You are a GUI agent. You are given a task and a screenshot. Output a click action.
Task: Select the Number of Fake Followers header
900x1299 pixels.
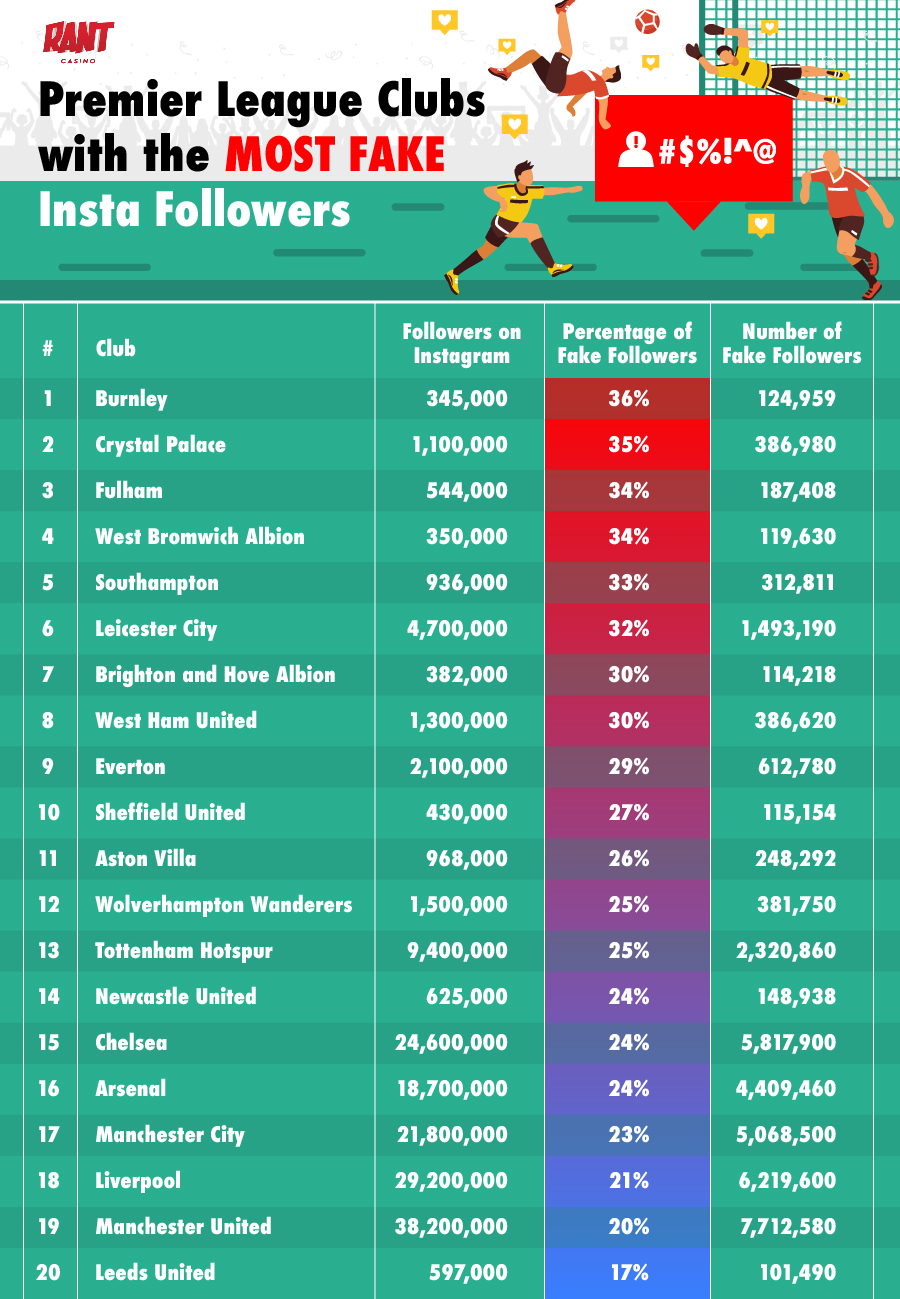coord(791,343)
